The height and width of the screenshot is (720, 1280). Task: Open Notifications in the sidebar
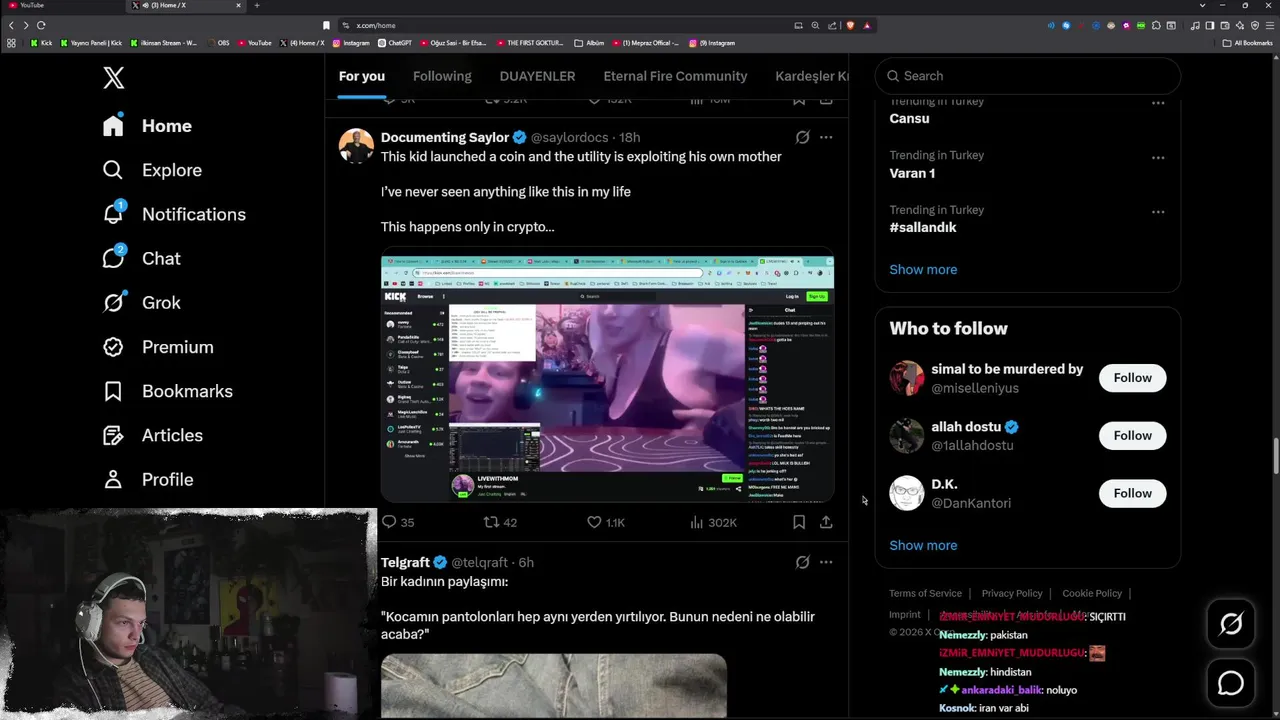pyautogui.click(x=174, y=214)
